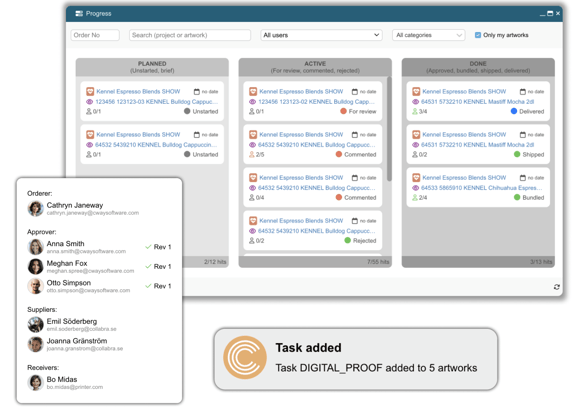Click the Active column scrollbar
Image resolution: width=573 pixels, height=412 pixels.
(390, 129)
